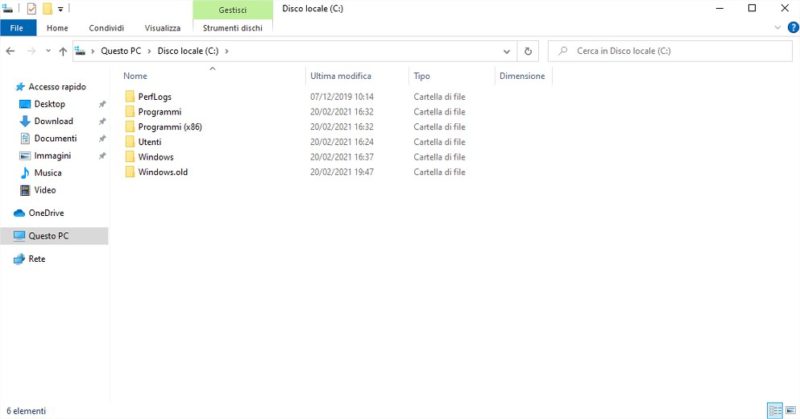The height and width of the screenshot is (419, 800).
Task: Select the Windows.old folder
Action: click(x=162, y=172)
